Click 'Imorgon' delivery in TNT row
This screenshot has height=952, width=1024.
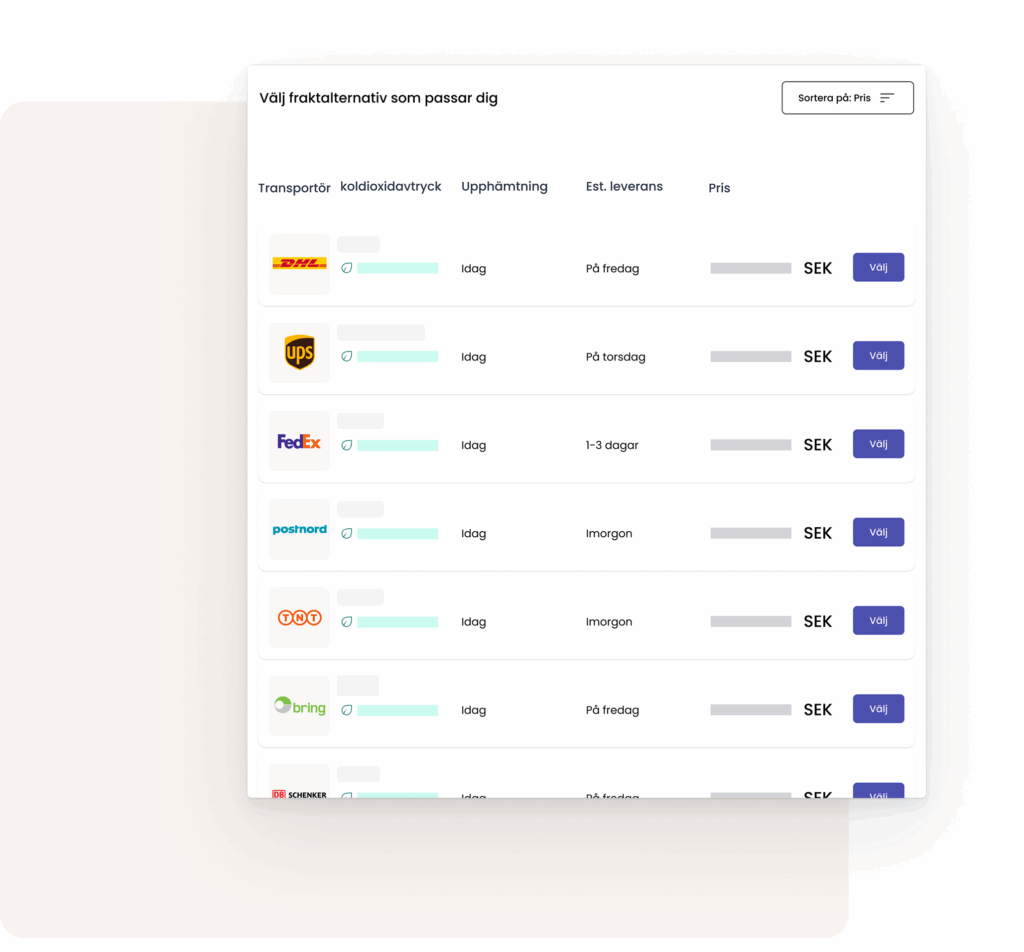pyautogui.click(x=609, y=622)
